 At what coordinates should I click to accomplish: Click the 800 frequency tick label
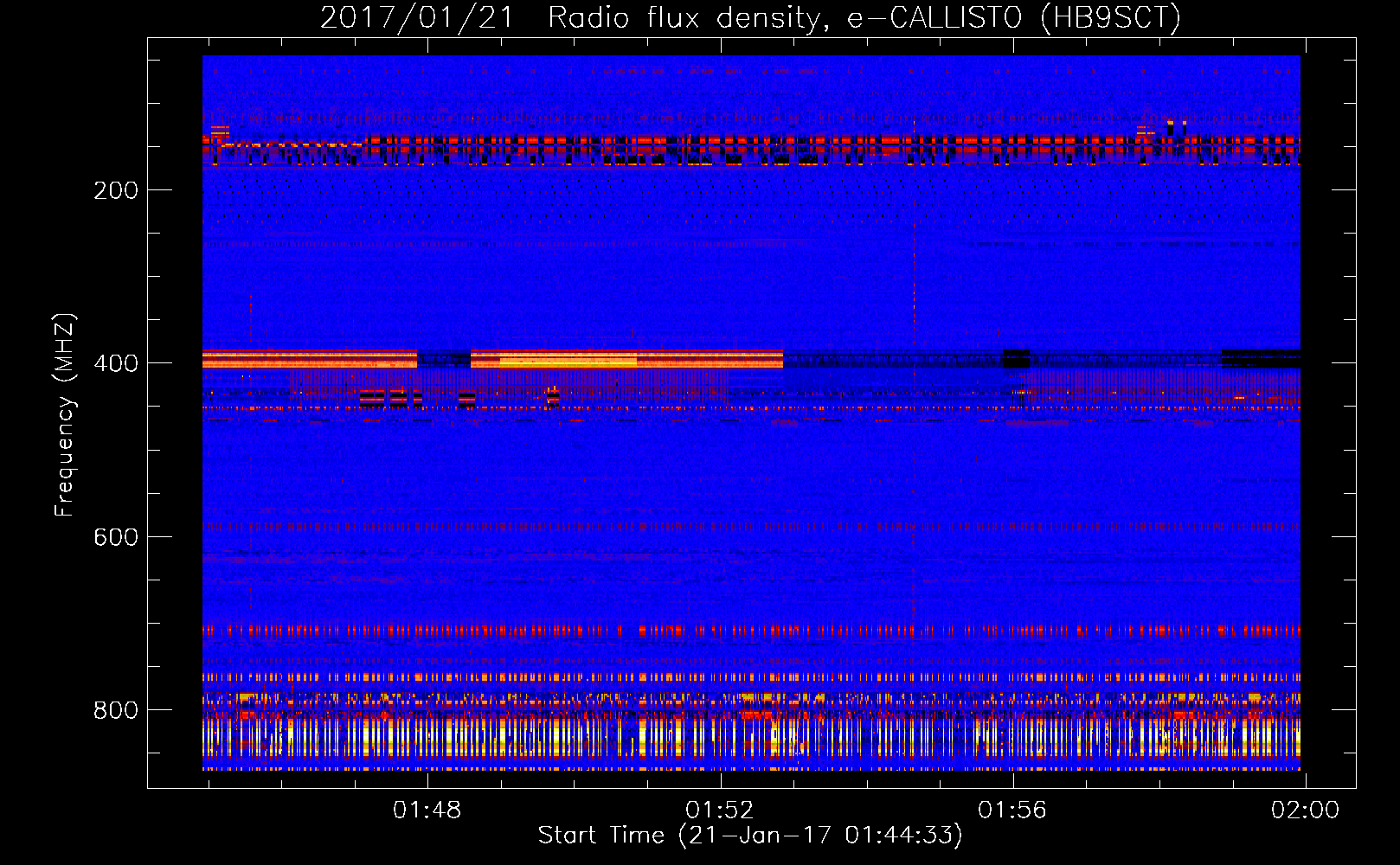(x=116, y=710)
